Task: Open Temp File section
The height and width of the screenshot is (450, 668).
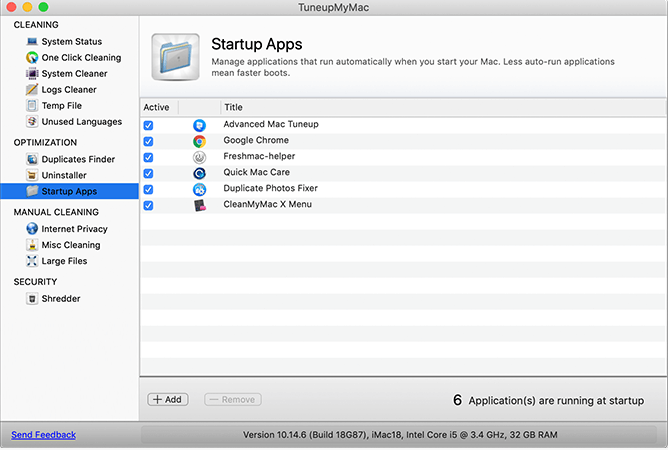Action: tap(61, 105)
